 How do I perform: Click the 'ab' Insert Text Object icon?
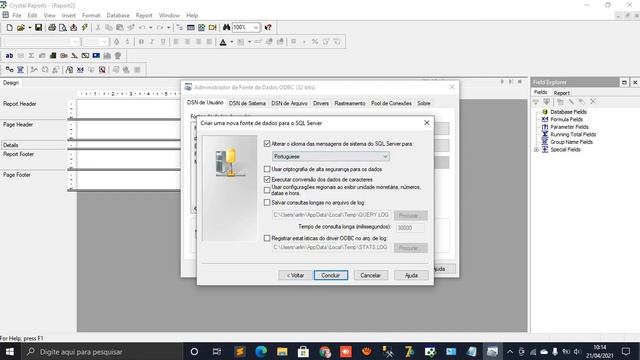pos(9,56)
